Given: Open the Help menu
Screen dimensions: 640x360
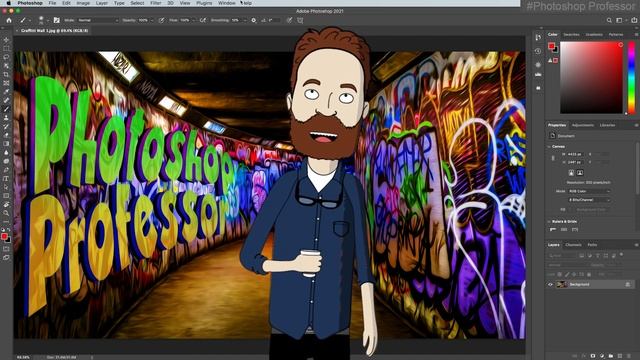Looking at the screenshot, I should click(x=247, y=3).
